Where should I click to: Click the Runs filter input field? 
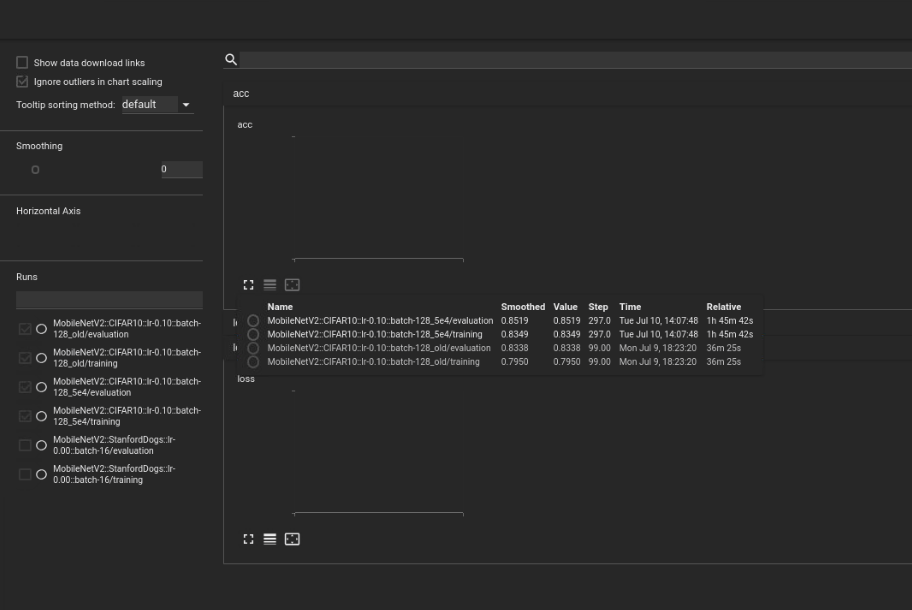click(x=109, y=300)
